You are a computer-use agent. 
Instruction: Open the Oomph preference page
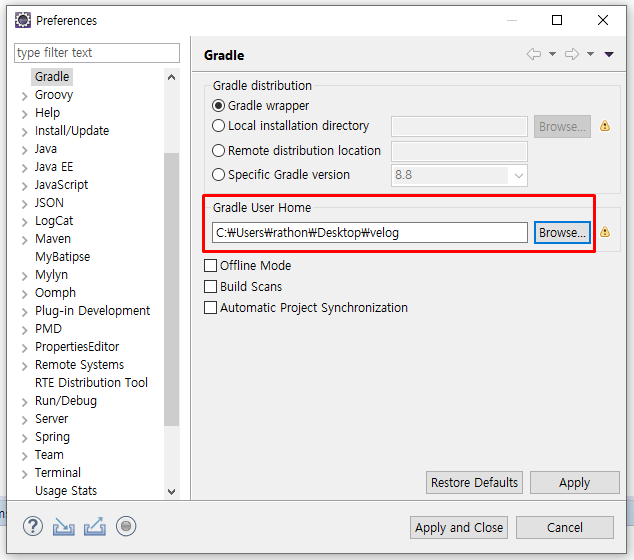coord(55,293)
